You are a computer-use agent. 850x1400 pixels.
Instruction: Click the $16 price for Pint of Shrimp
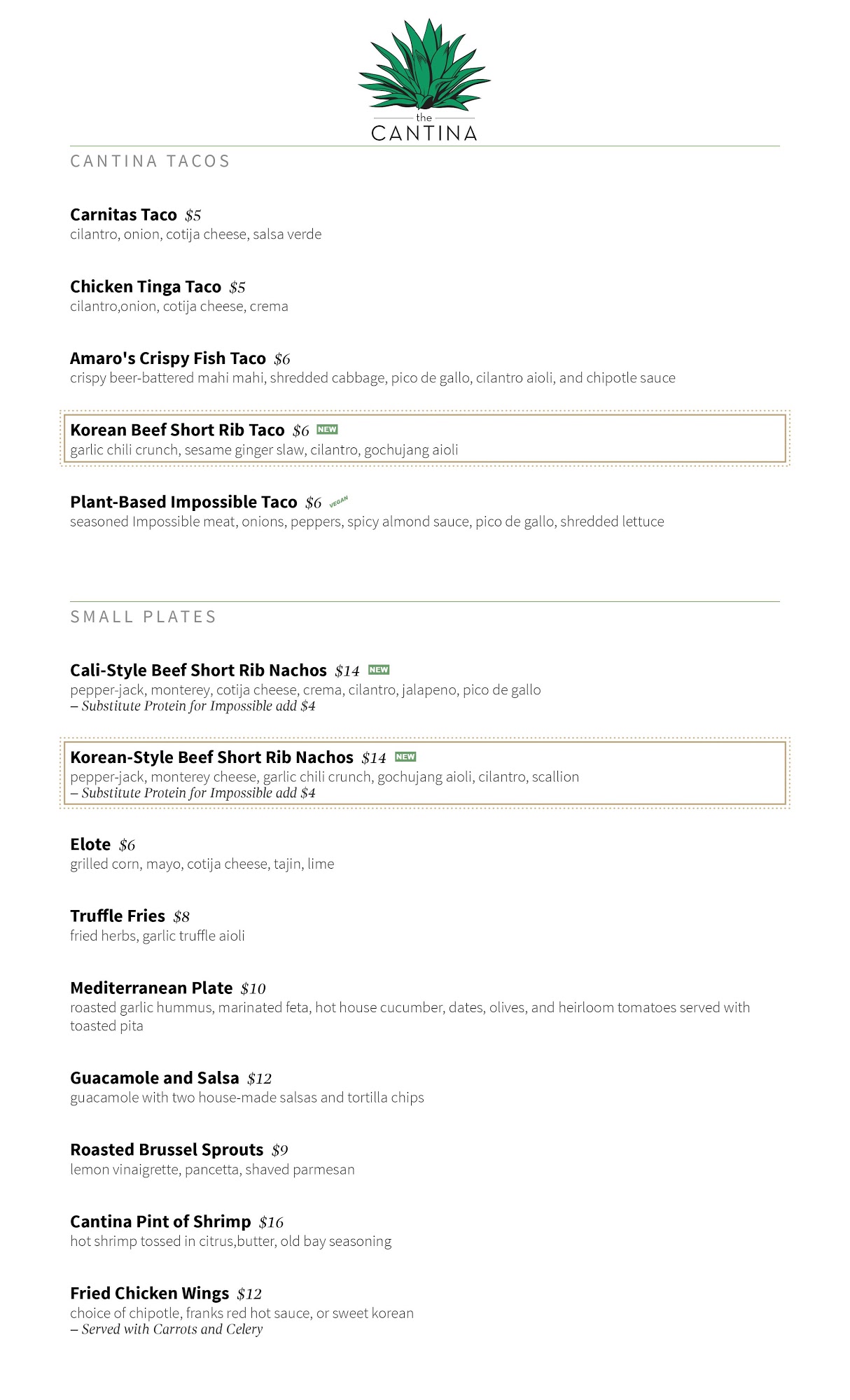(271, 1223)
